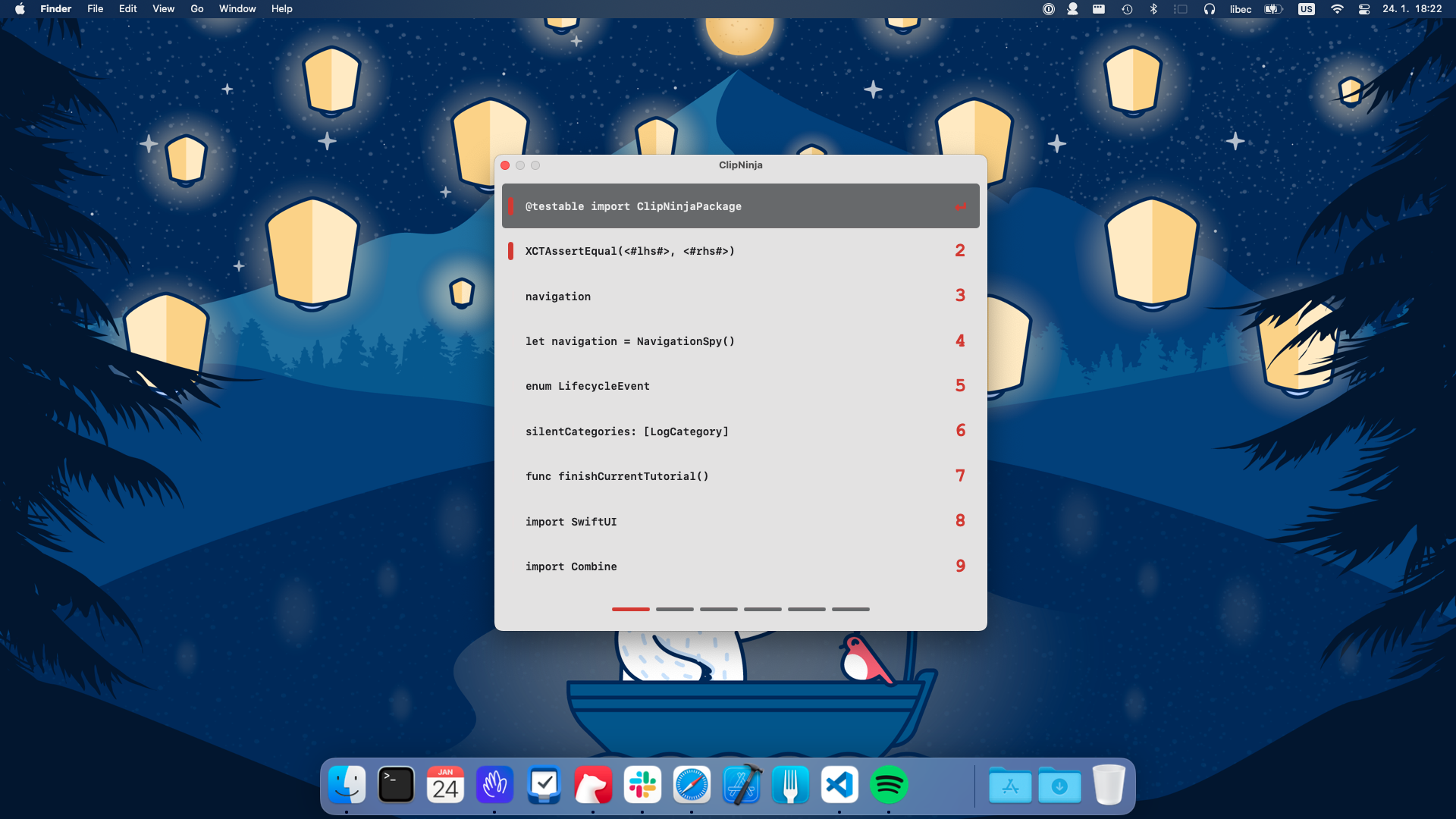Switch to the fifth page indicator
The image size is (1456, 819).
(807, 609)
